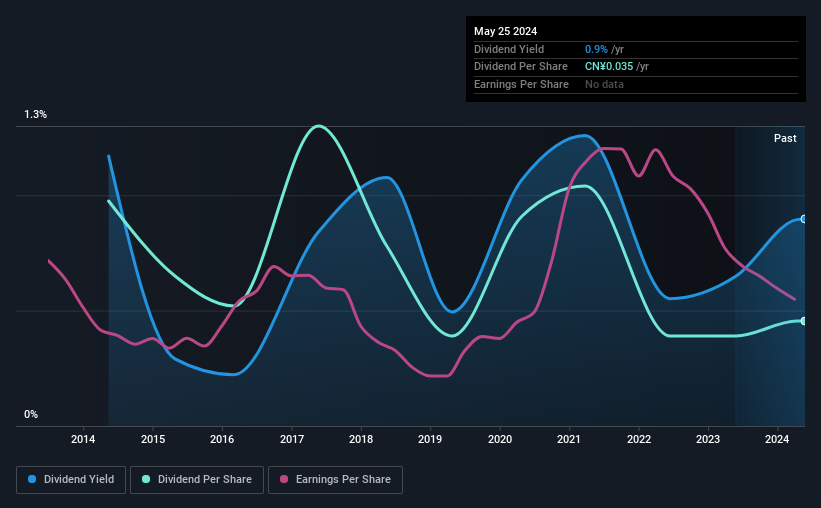
Task: Click the 2017 axis label
Action: point(292,439)
